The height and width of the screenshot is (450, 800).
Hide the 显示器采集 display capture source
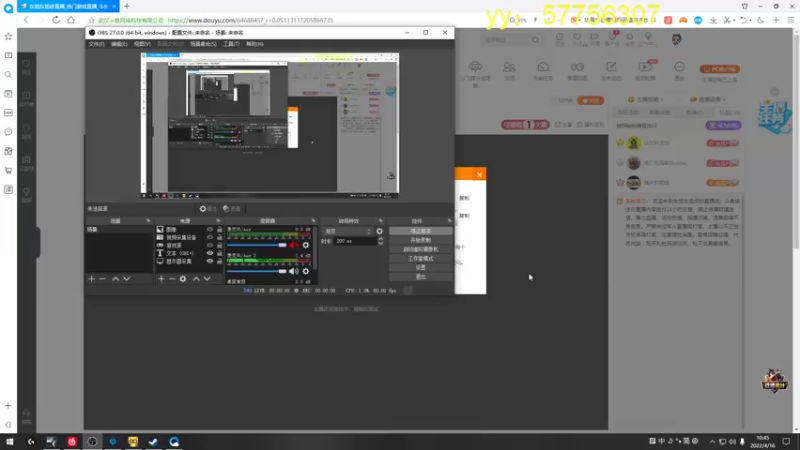[x=210, y=261]
